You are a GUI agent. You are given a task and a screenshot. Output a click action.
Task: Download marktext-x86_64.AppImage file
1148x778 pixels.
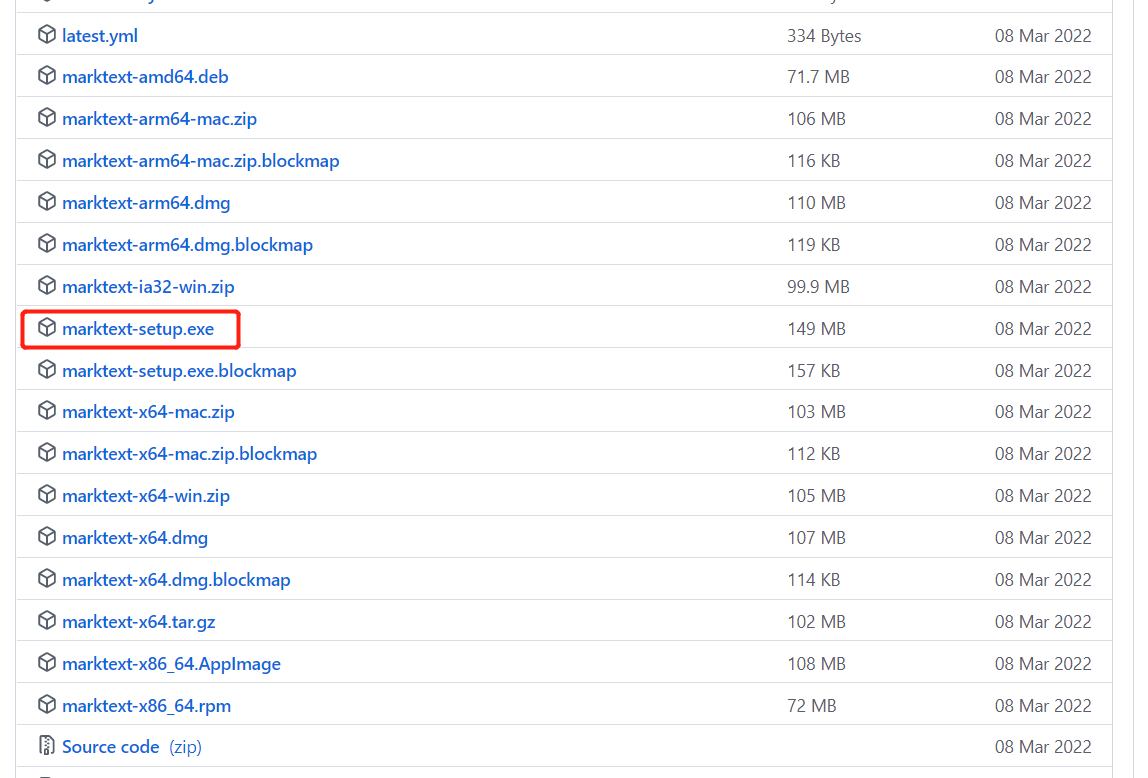click(171, 664)
